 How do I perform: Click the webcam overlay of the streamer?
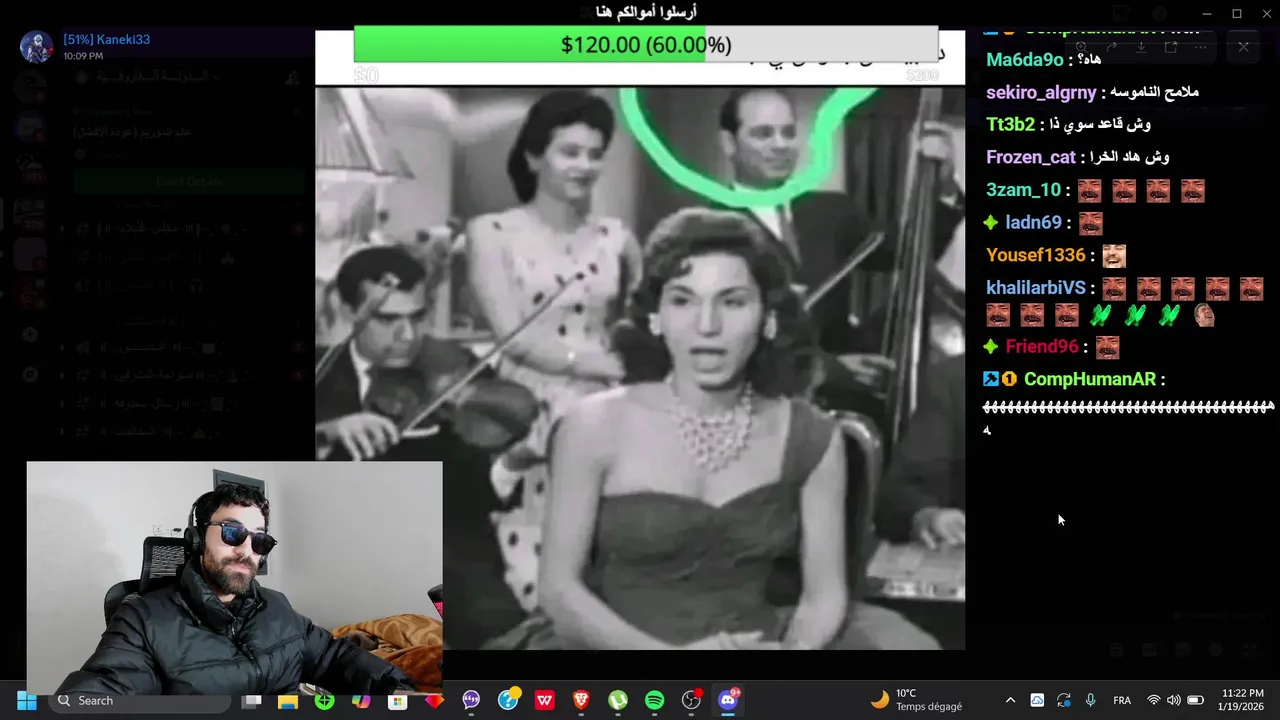pyautogui.click(x=234, y=578)
